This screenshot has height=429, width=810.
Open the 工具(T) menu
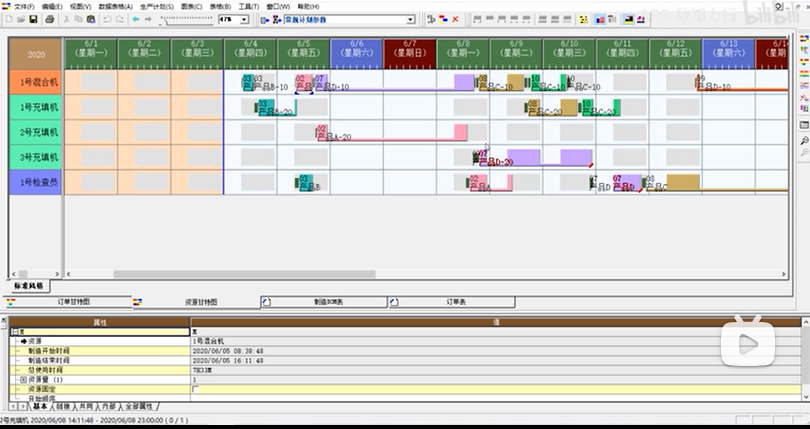click(x=248, y=6)
